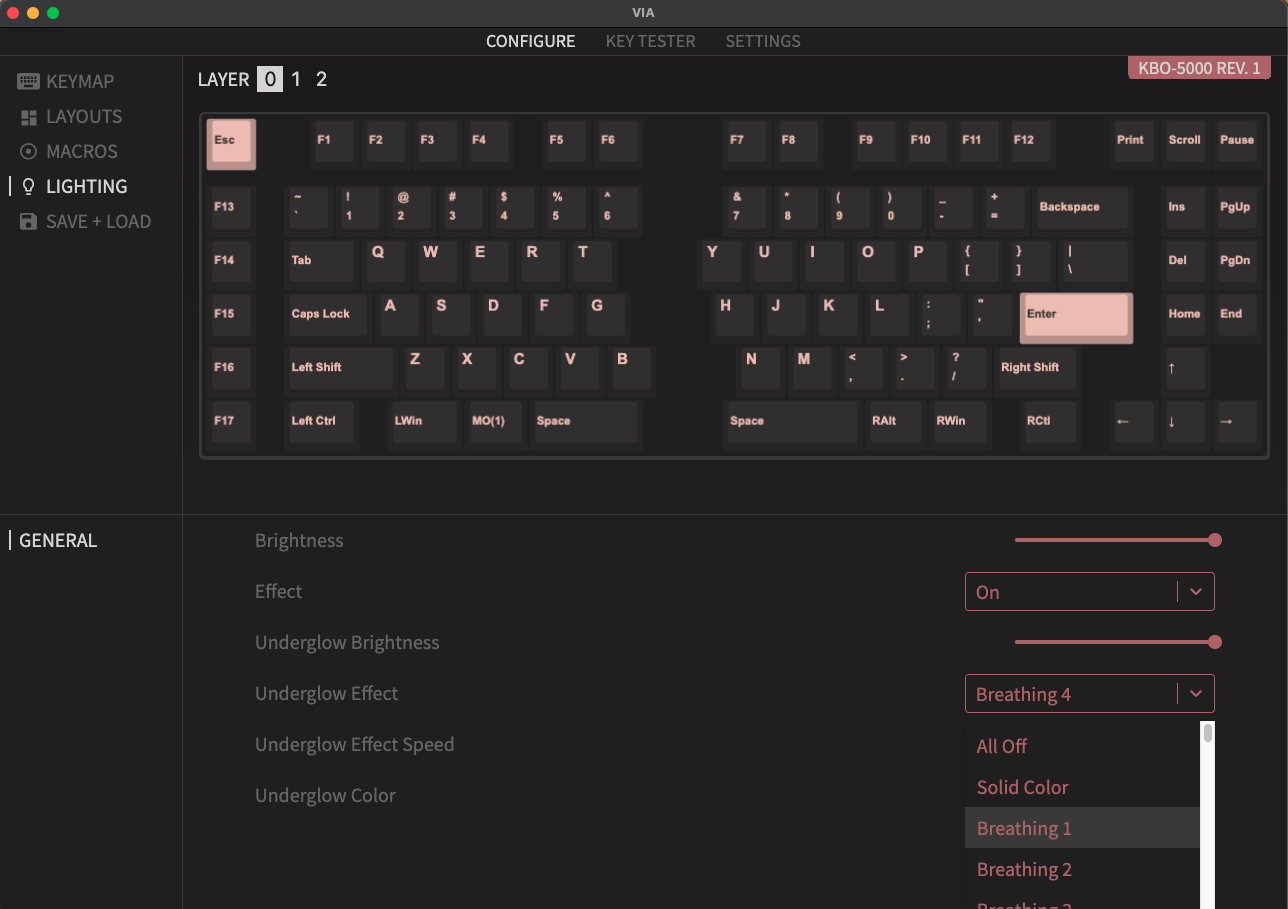Screen dimensions: 1288x909
Task: Click the question mark and slash key
Action: coord(966,369)
